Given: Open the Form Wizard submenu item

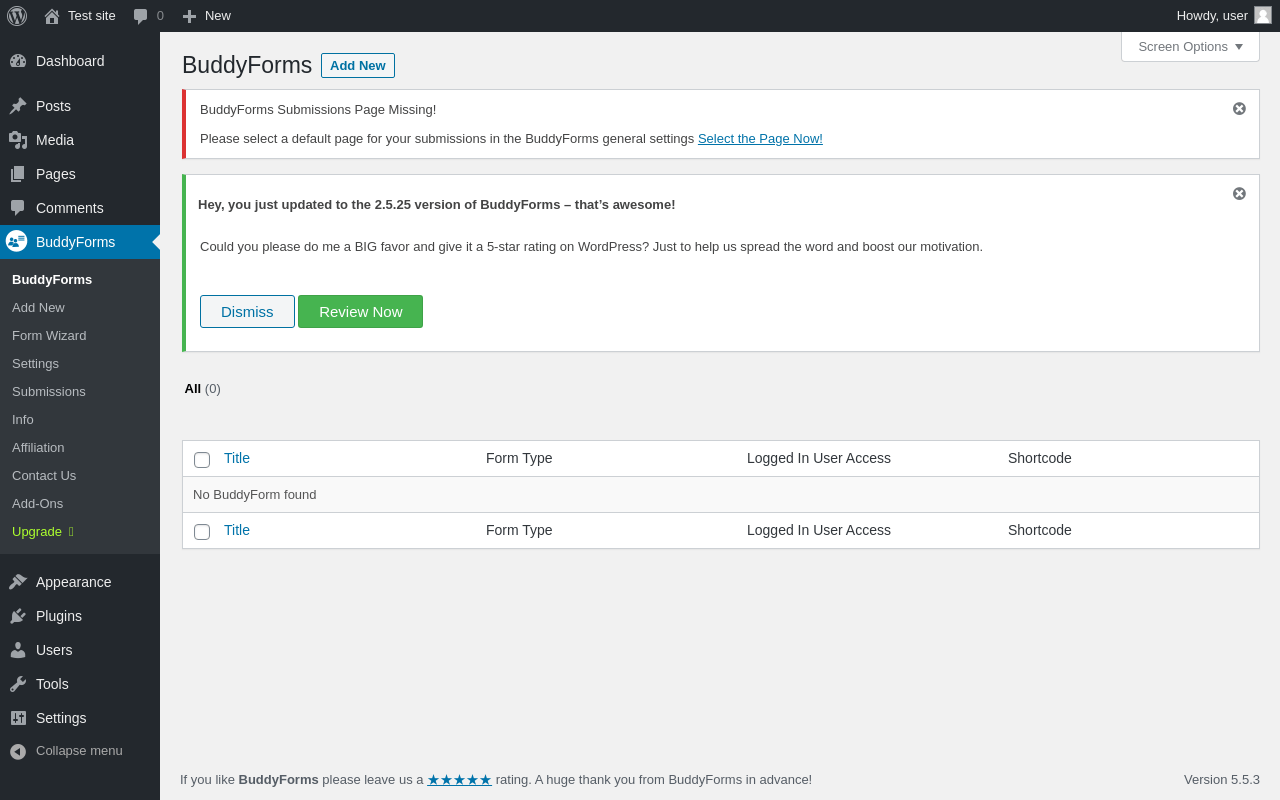Looking at the screenshot, I should tap(49, 336).
